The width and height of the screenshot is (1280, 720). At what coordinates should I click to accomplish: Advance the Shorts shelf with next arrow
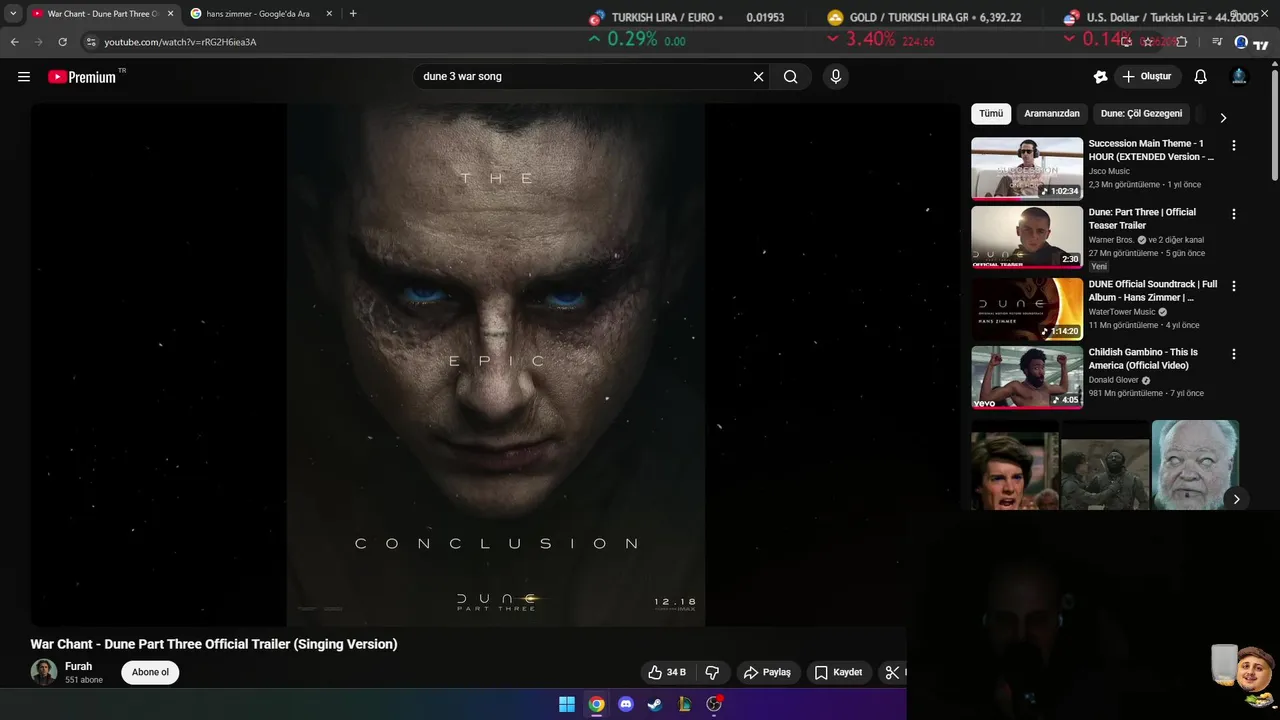coord(1236,499)
